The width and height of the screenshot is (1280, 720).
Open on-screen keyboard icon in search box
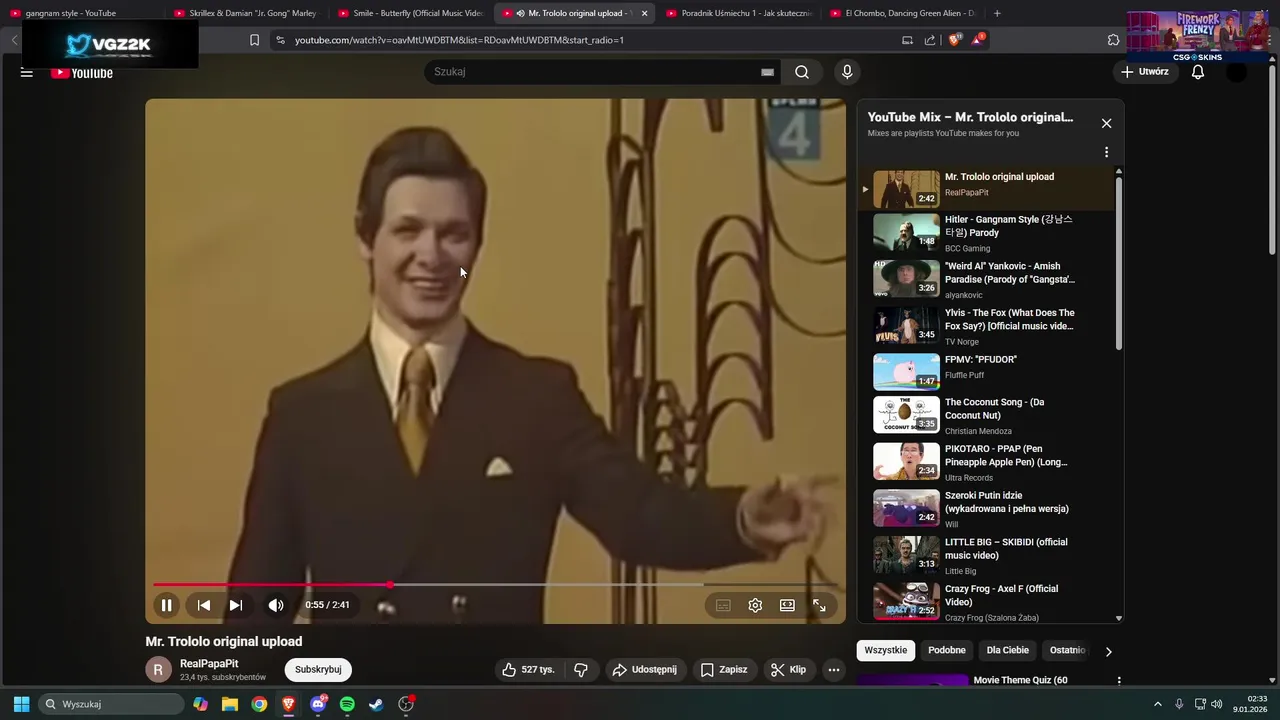(767, 72)
